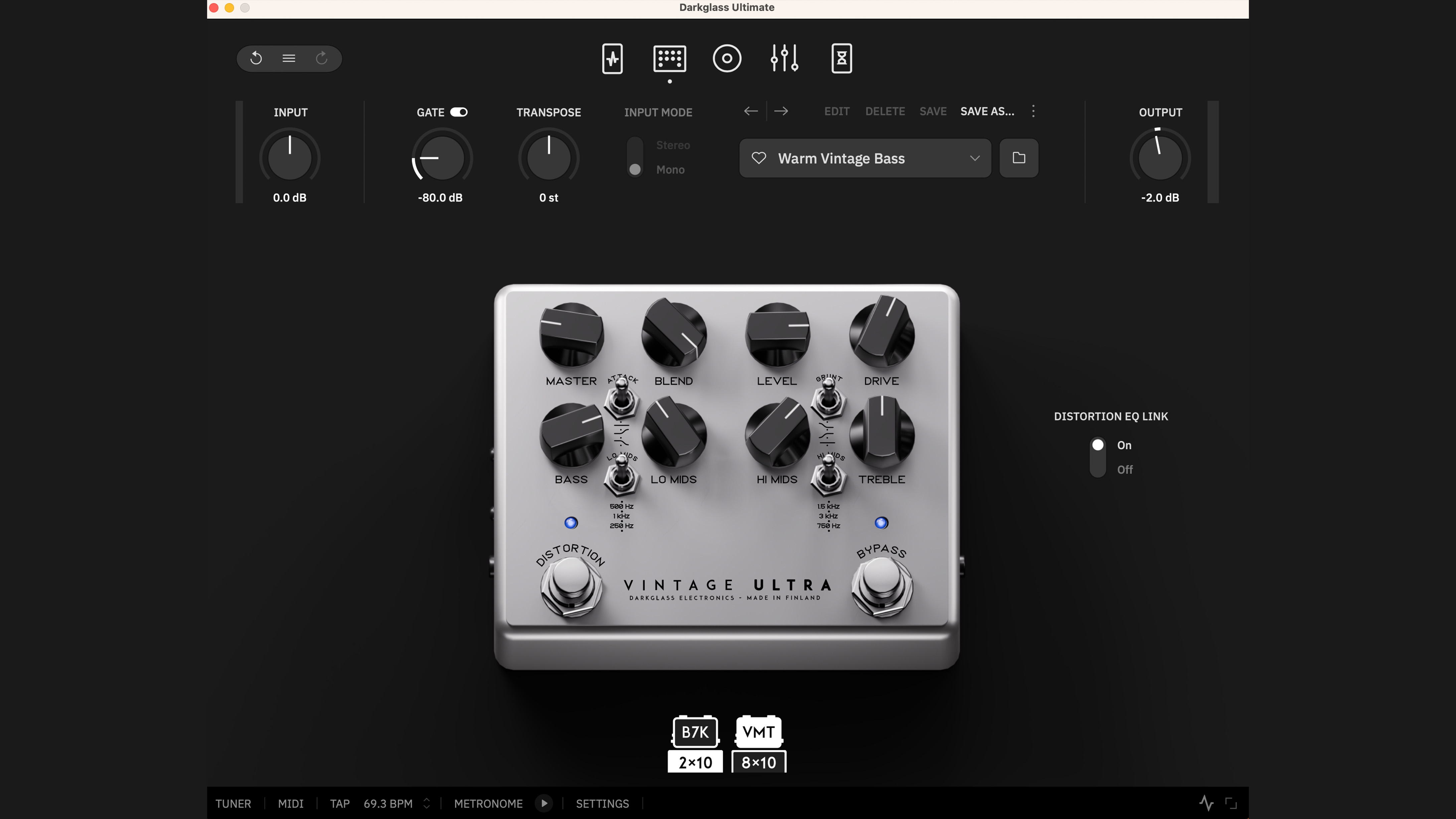Go to previous preset arrow
1456x819 pixels.
[x=751, y=111]
